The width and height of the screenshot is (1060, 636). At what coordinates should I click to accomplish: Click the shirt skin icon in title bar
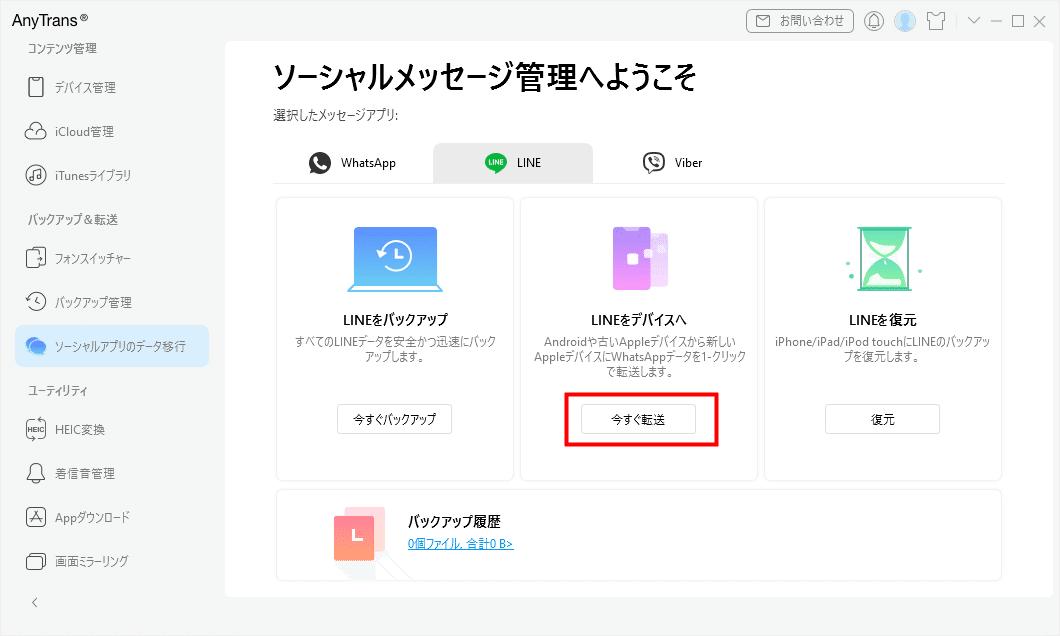pos(936,21)
